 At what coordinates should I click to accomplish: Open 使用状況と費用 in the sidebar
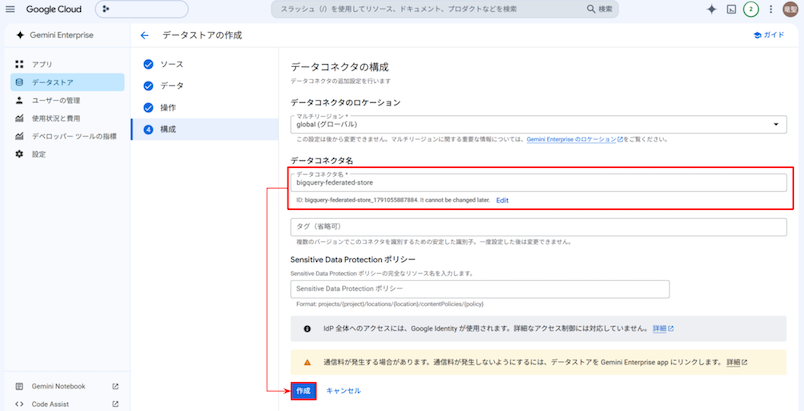pos(67,118)
